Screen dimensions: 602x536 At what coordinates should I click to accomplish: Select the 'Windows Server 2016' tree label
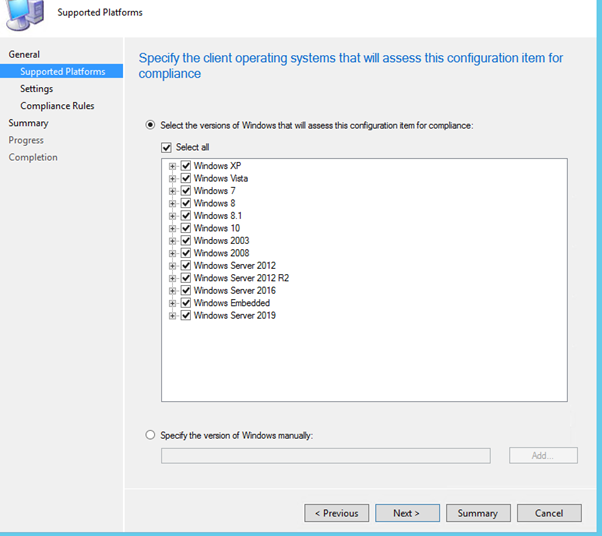pyautogui.click(x=235, y=291)
